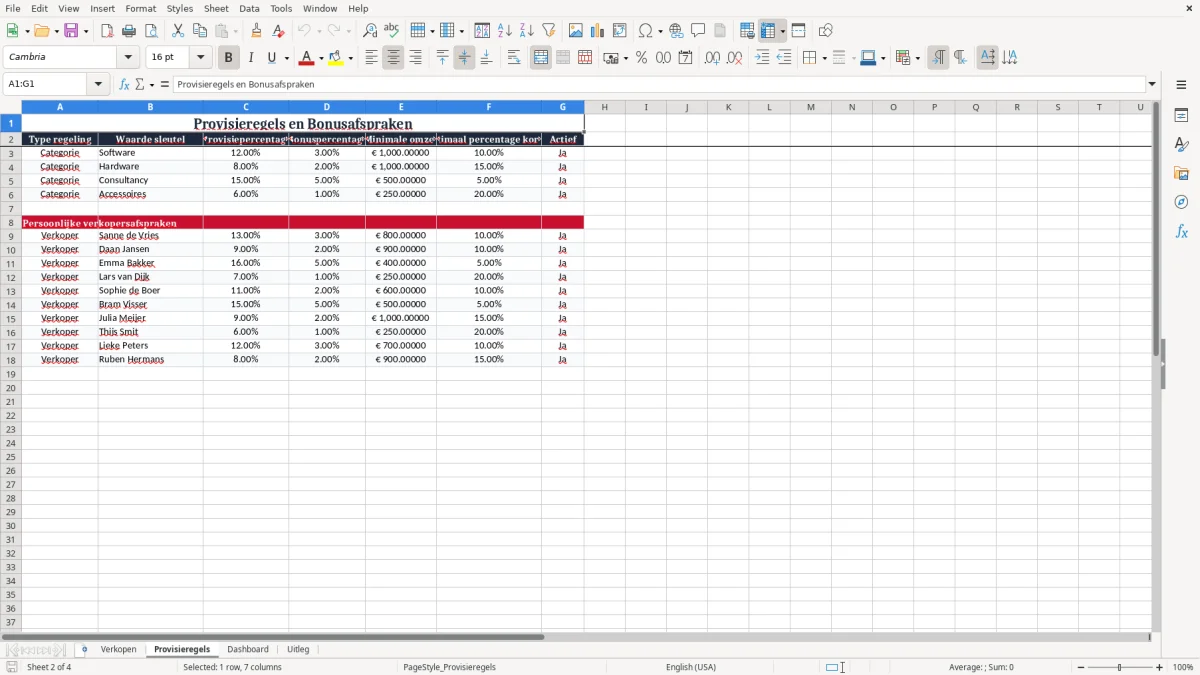Image resolution: width=1200 pixels, height=675 pixels.
Task: Expand the Name Box dropdown
Action: pyautogui.click(x=98, y=84)
